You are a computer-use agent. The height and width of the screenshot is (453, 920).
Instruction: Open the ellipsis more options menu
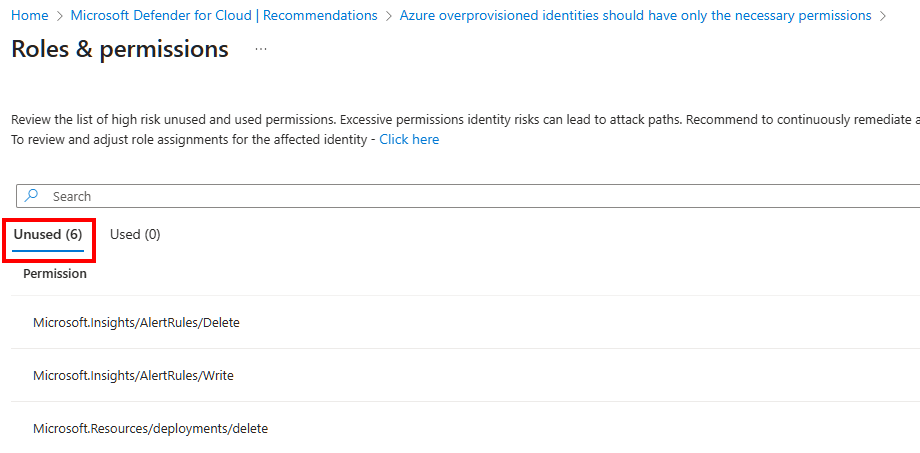[261, 49]
